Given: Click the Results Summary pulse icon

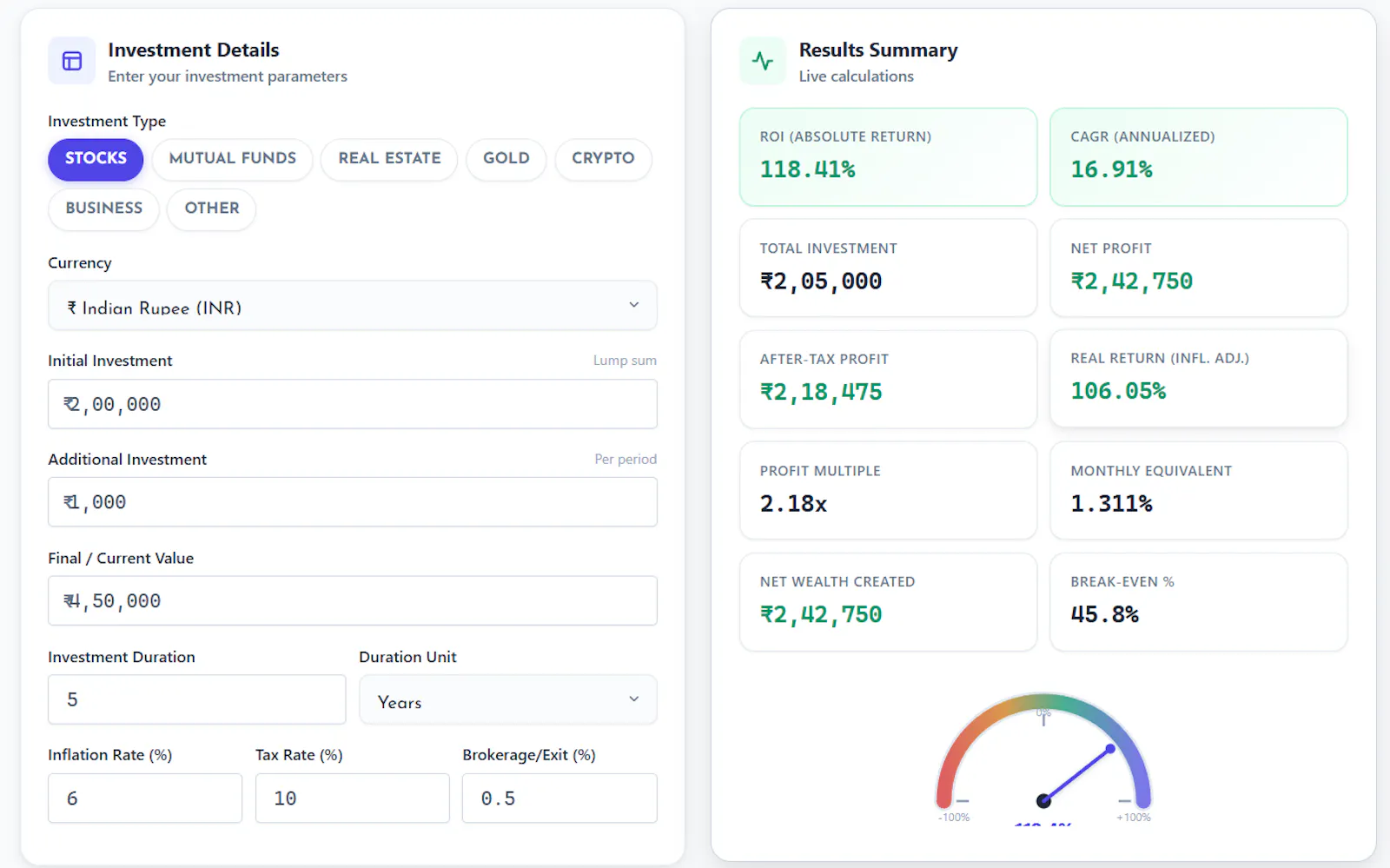Looking at the screenshot, I should [x=763, y=61].
